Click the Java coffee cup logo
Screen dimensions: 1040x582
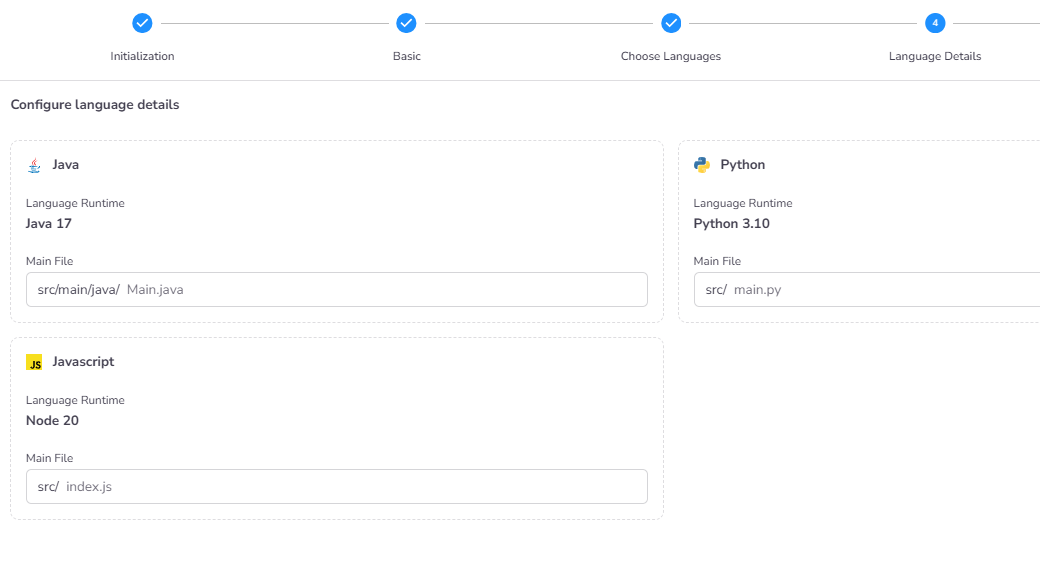coord(34,165)
